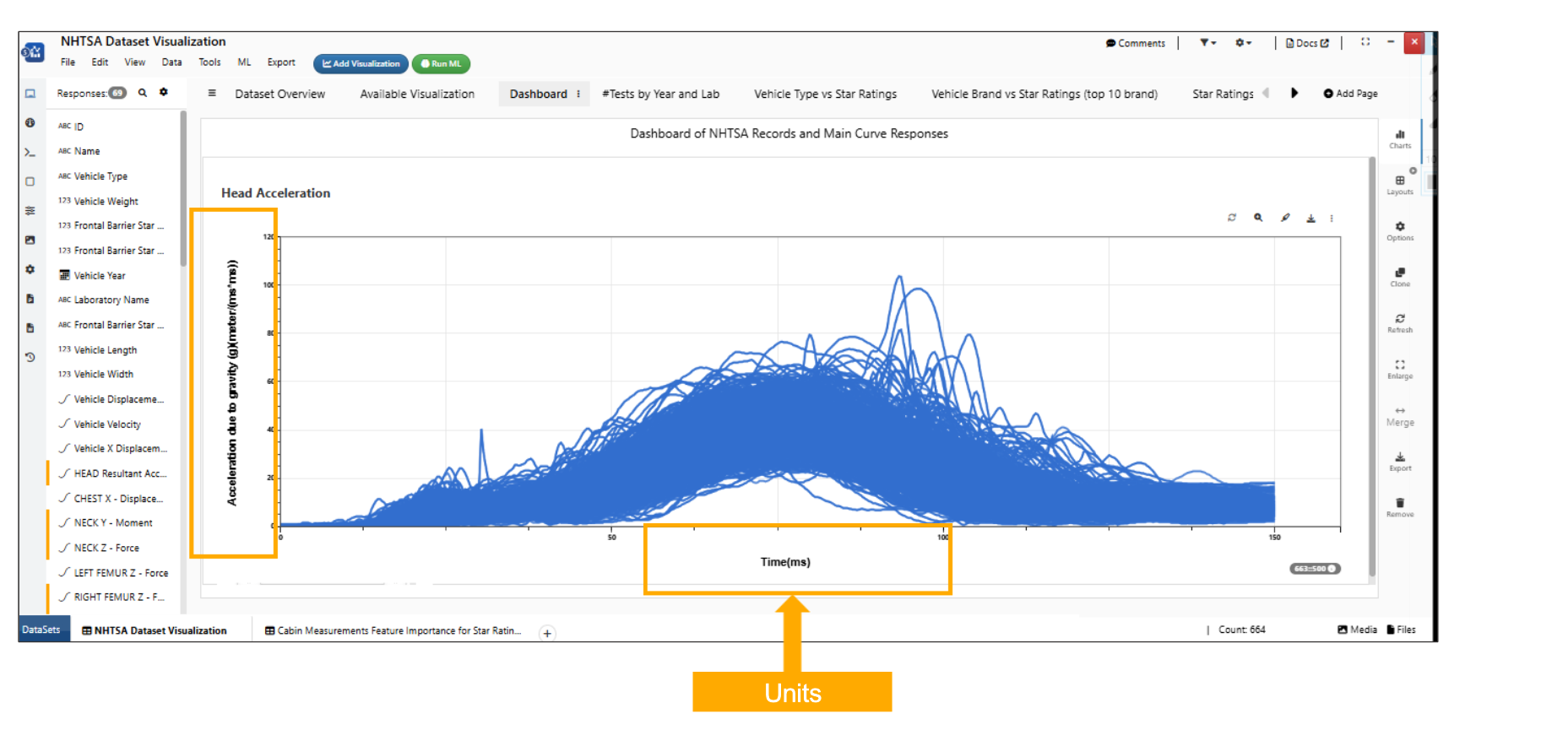This screenshot has height=730, width=1568.
Task: Go to previous page tabs with left arrow
Action: click(1266, 93)
